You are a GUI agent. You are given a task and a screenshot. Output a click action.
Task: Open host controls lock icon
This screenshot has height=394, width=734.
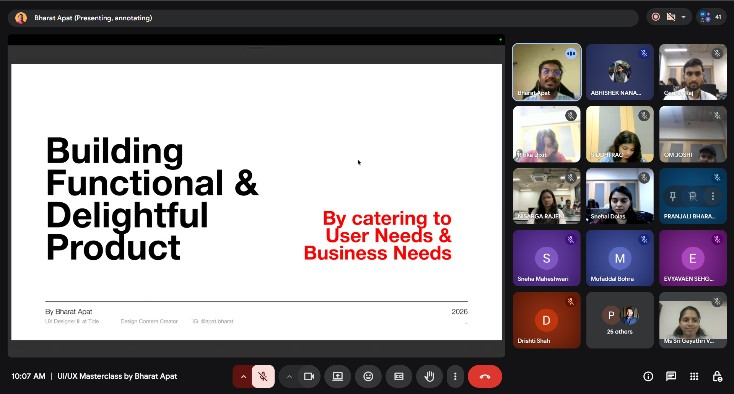717,376
